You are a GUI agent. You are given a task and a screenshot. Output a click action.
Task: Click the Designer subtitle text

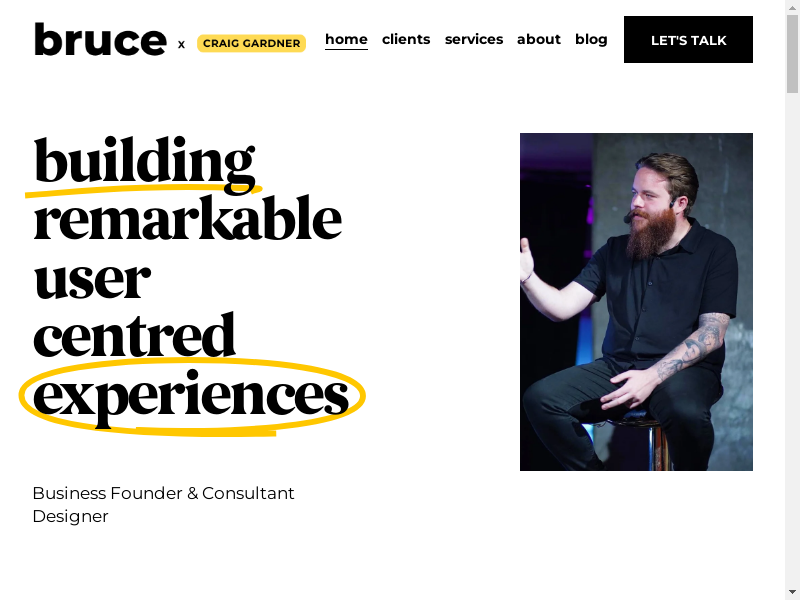[x=70, y=516]
